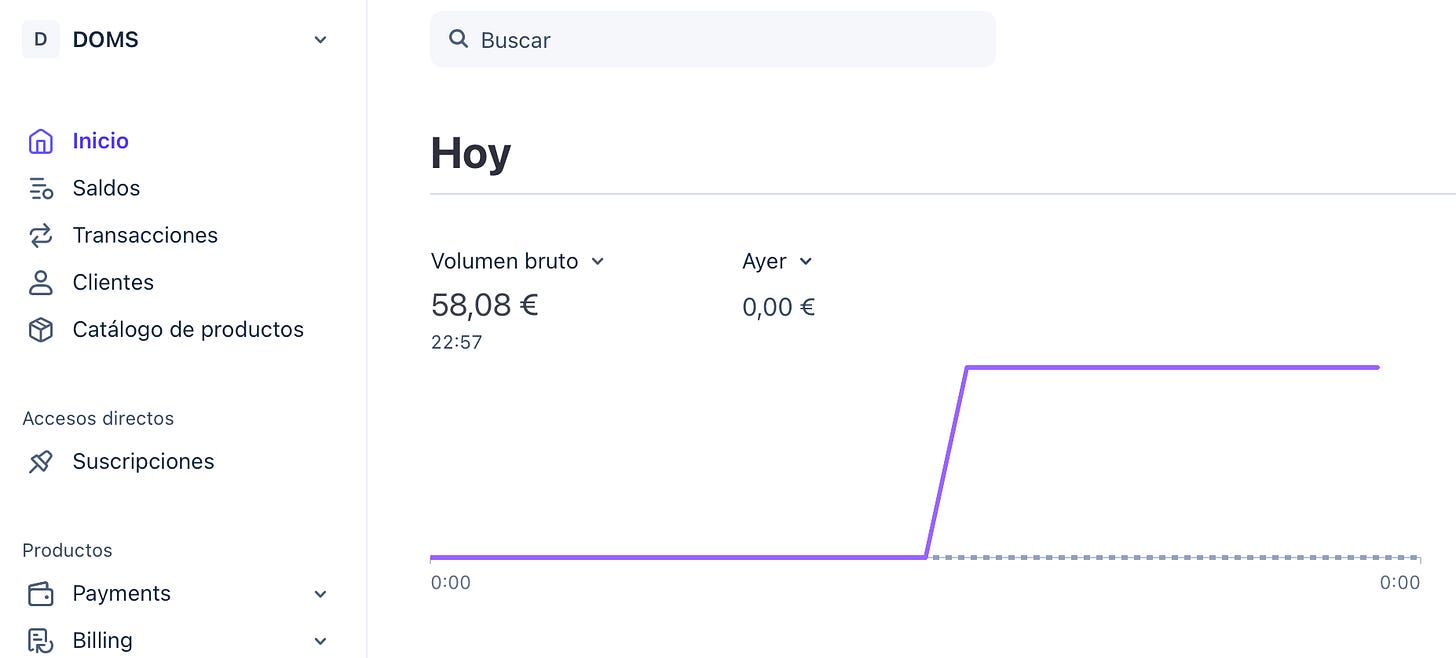Go to Transacciones in sidebar
1456x658 pixels.
[x=145, y=235]
